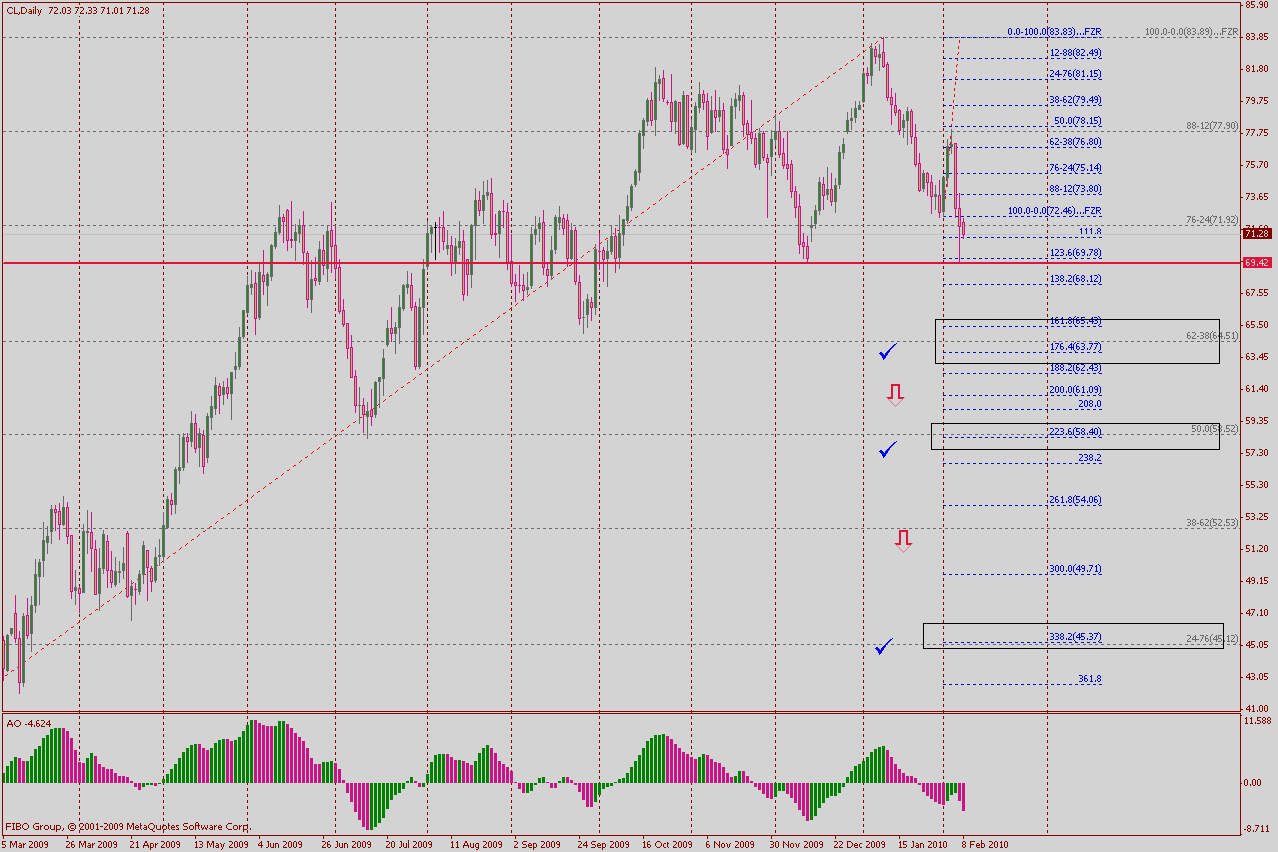Click the price axis value 67.55

coord(1257,293)
